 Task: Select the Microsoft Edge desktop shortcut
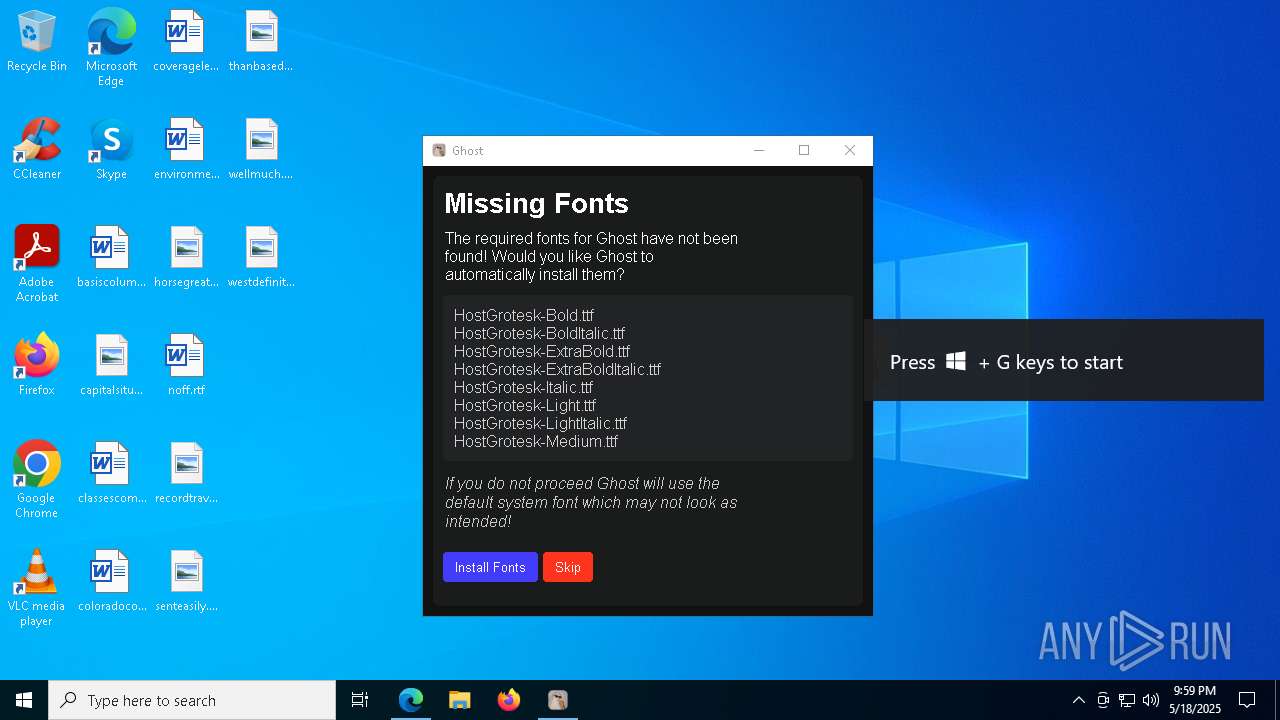111,48
